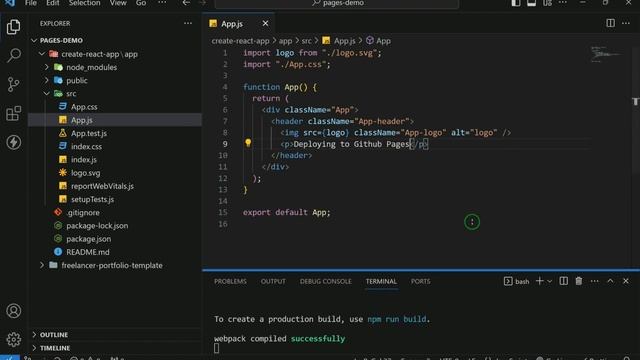640x360 pixels.
Task: Open the Manage gear icon
Action: [13, 340]
